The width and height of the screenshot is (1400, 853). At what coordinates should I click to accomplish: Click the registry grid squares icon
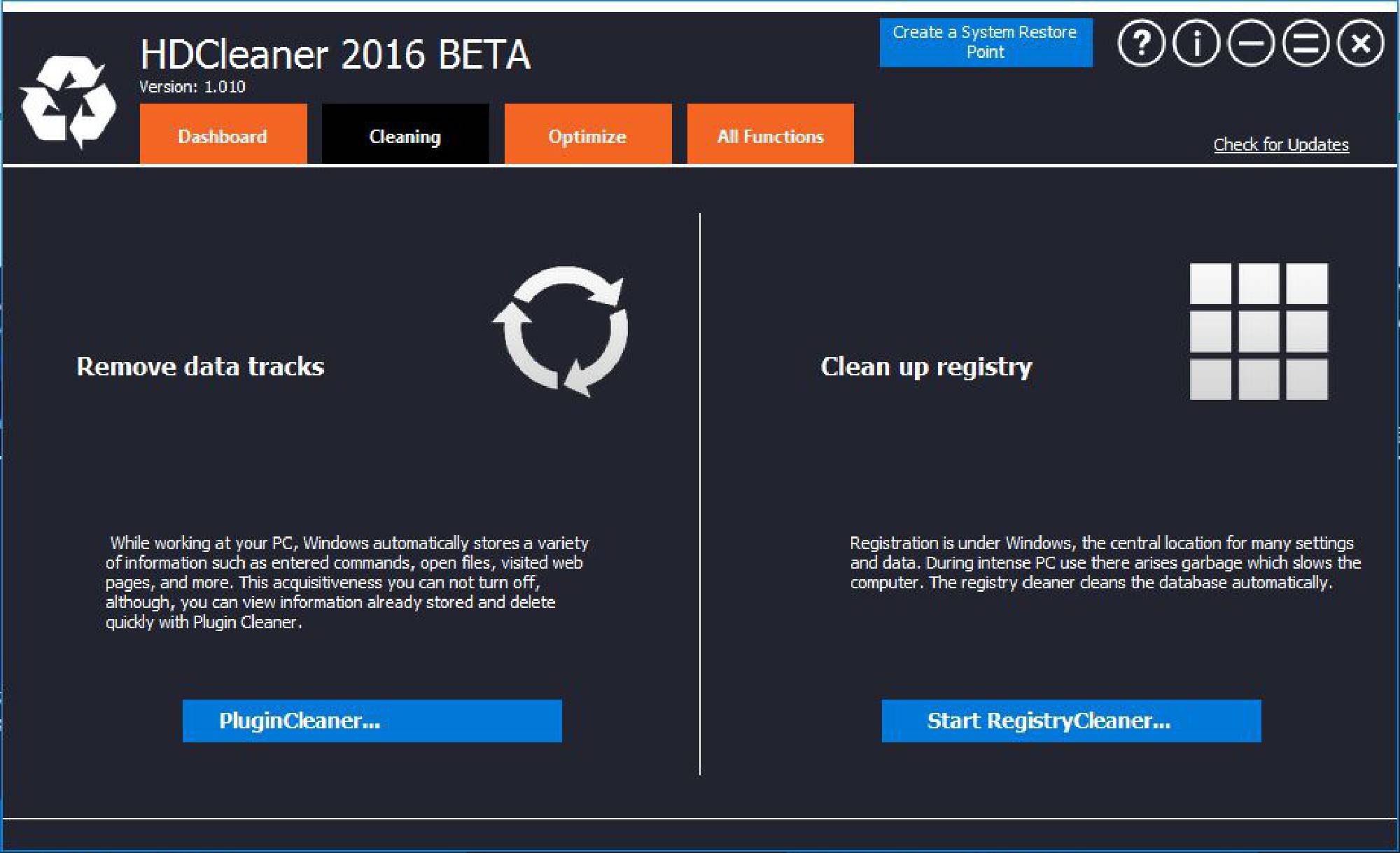click(x=1259, y=331)
